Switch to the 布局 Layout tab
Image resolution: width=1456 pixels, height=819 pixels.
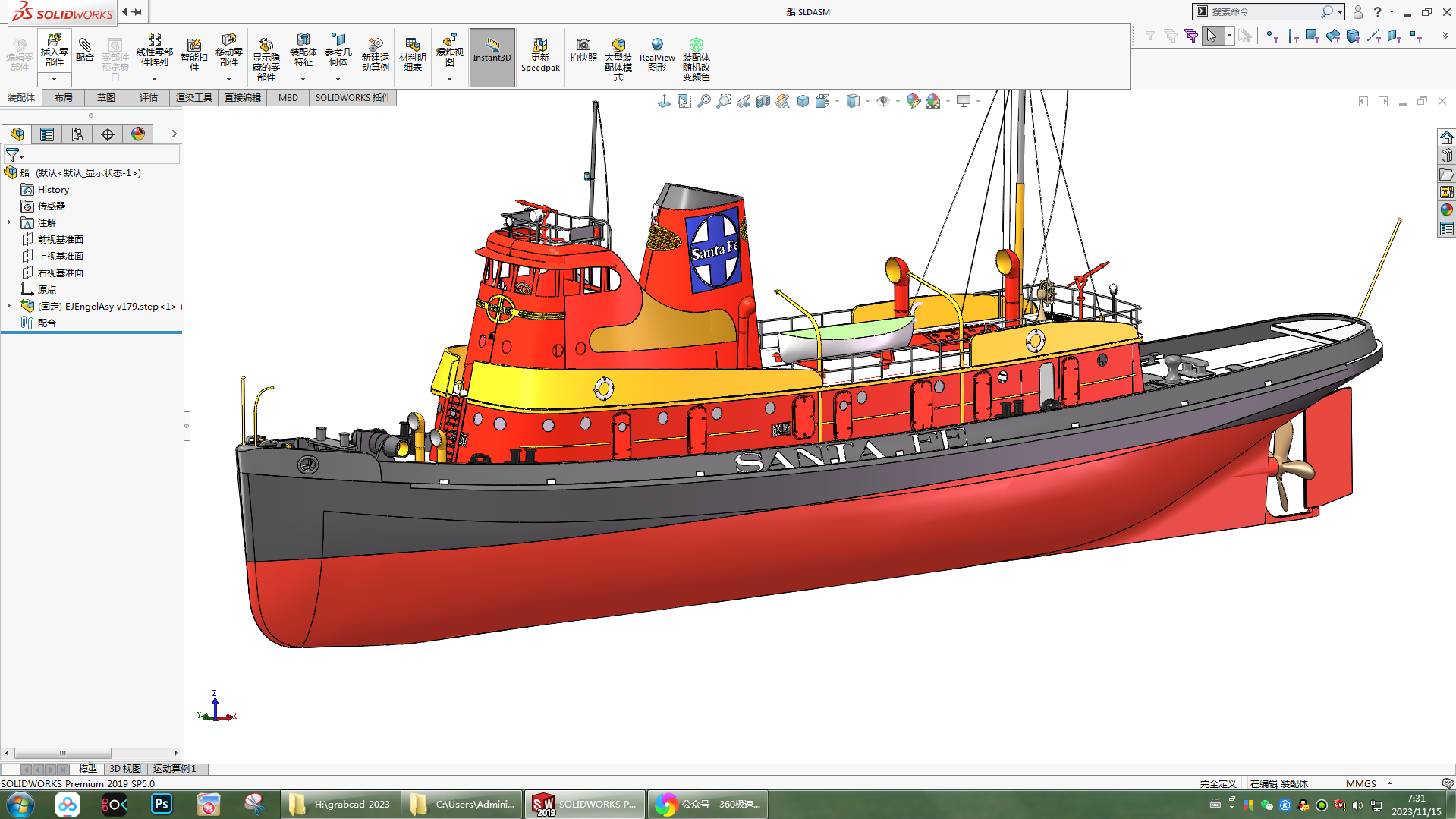click(x=64, y=98)
